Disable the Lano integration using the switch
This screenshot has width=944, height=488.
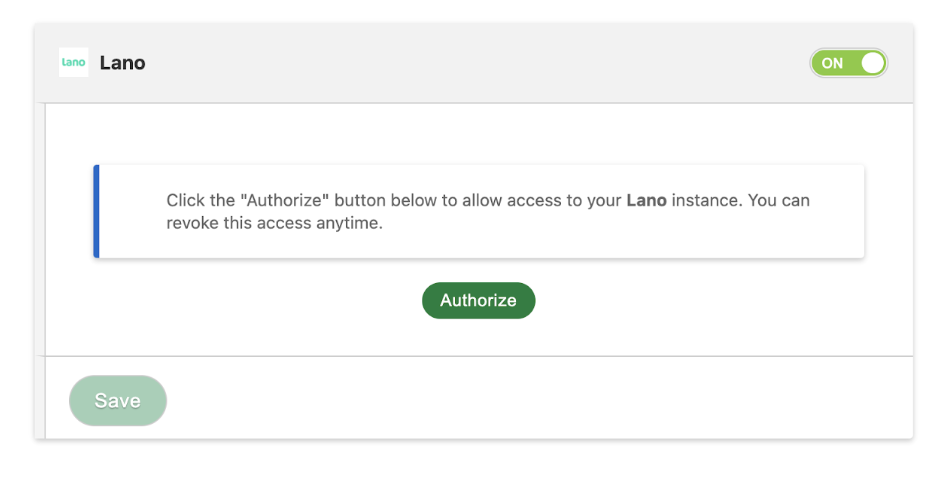pyautogui.click(x=848, y=63)
